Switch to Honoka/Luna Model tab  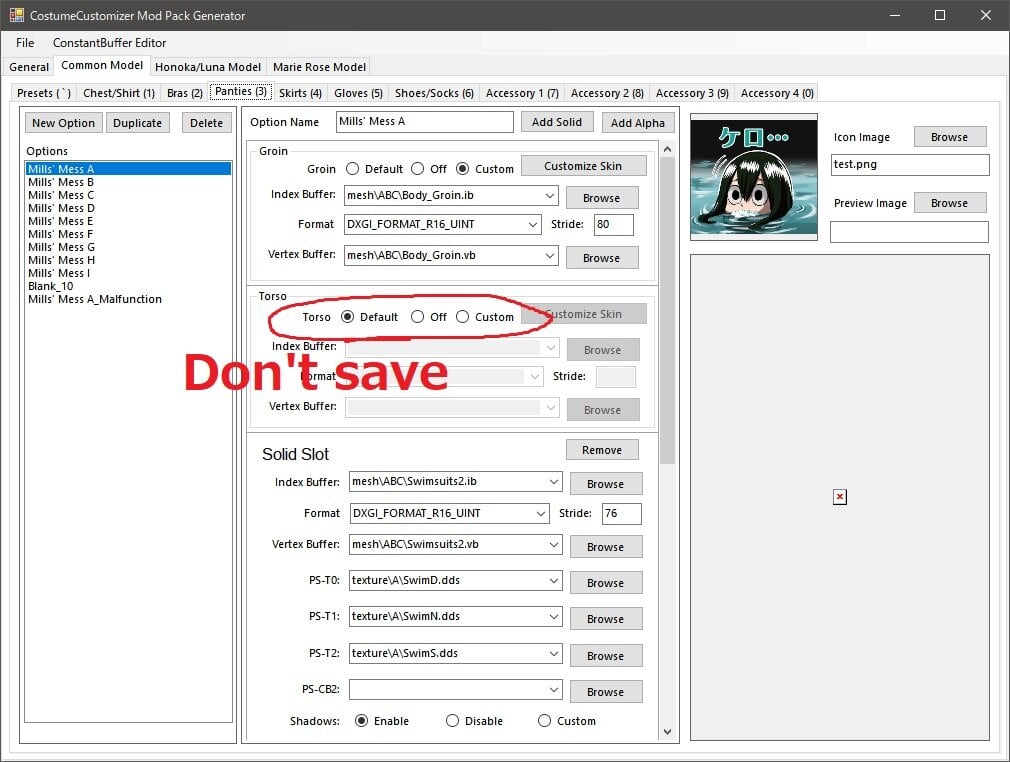tap(208, 67)
